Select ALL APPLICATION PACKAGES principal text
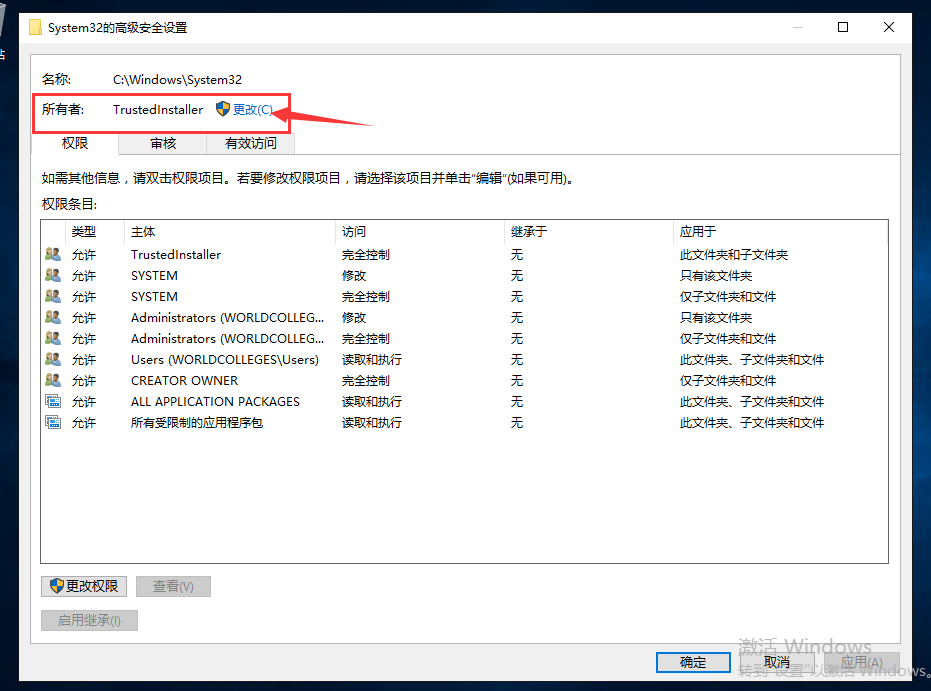The height and width of the screenshot is (691, 931). [x=215, y=402]
